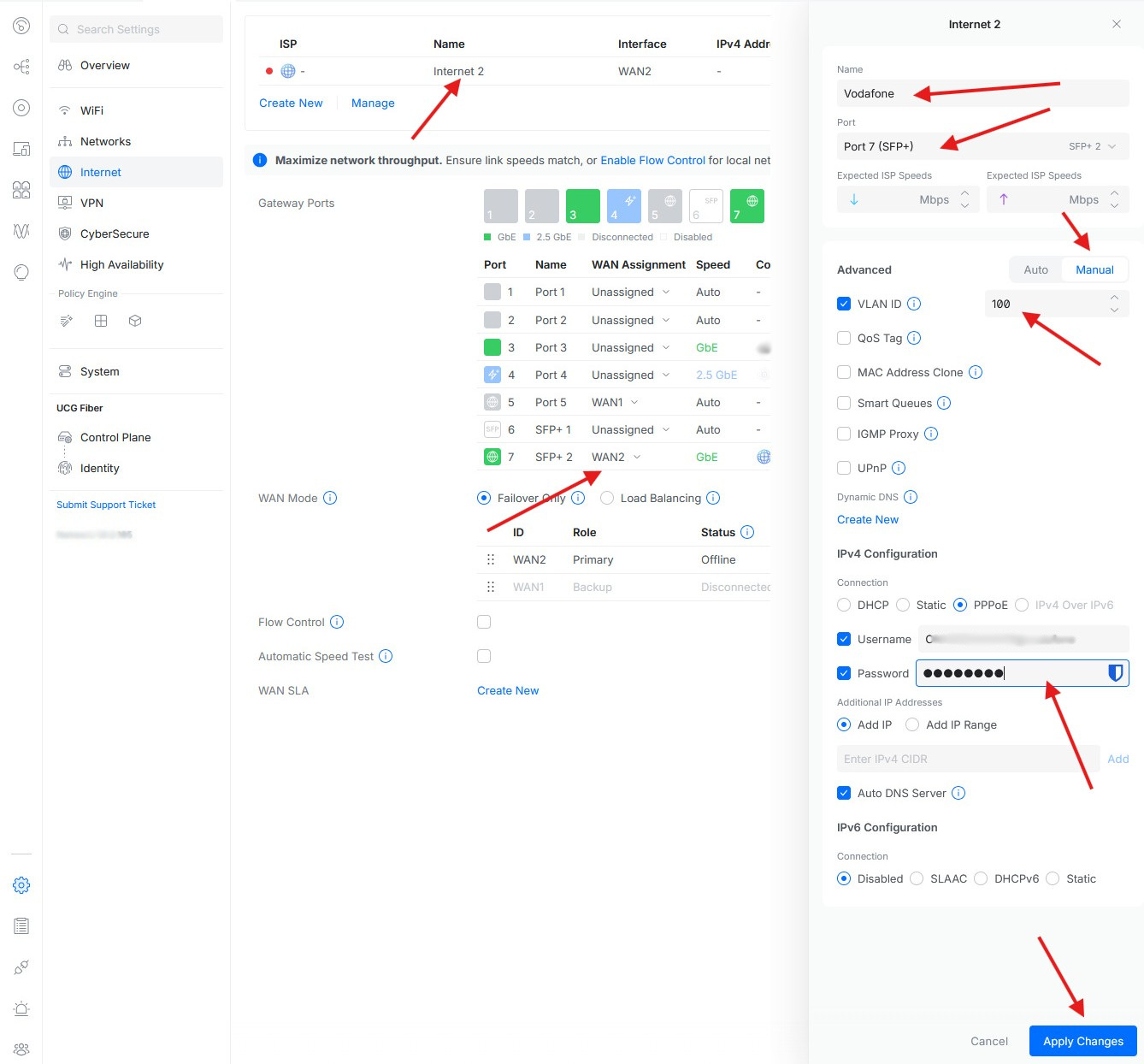The image size is (1144, 1064).
Task: Open the network Topology icon
Action: (x=21, y=66)
